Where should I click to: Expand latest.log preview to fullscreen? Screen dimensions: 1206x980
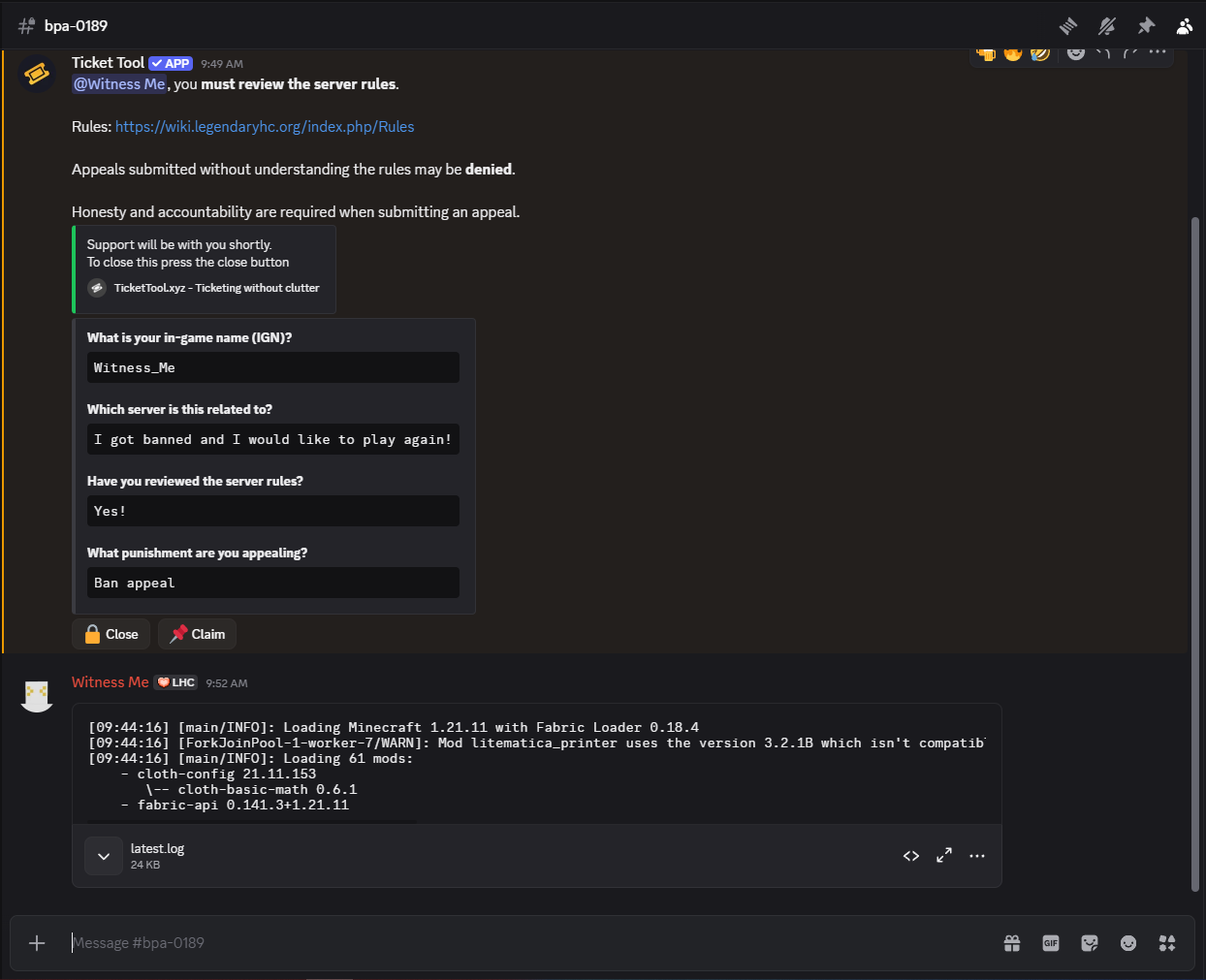click(x=944, y=856)
